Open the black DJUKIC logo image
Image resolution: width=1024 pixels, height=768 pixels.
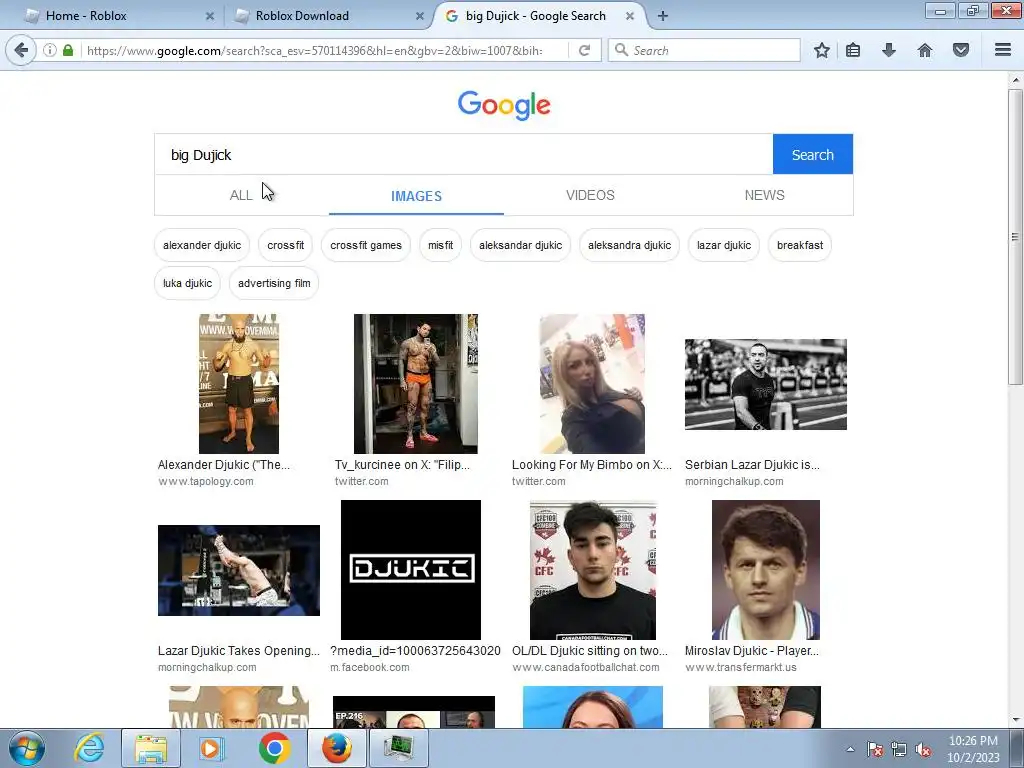coord(411,570)
